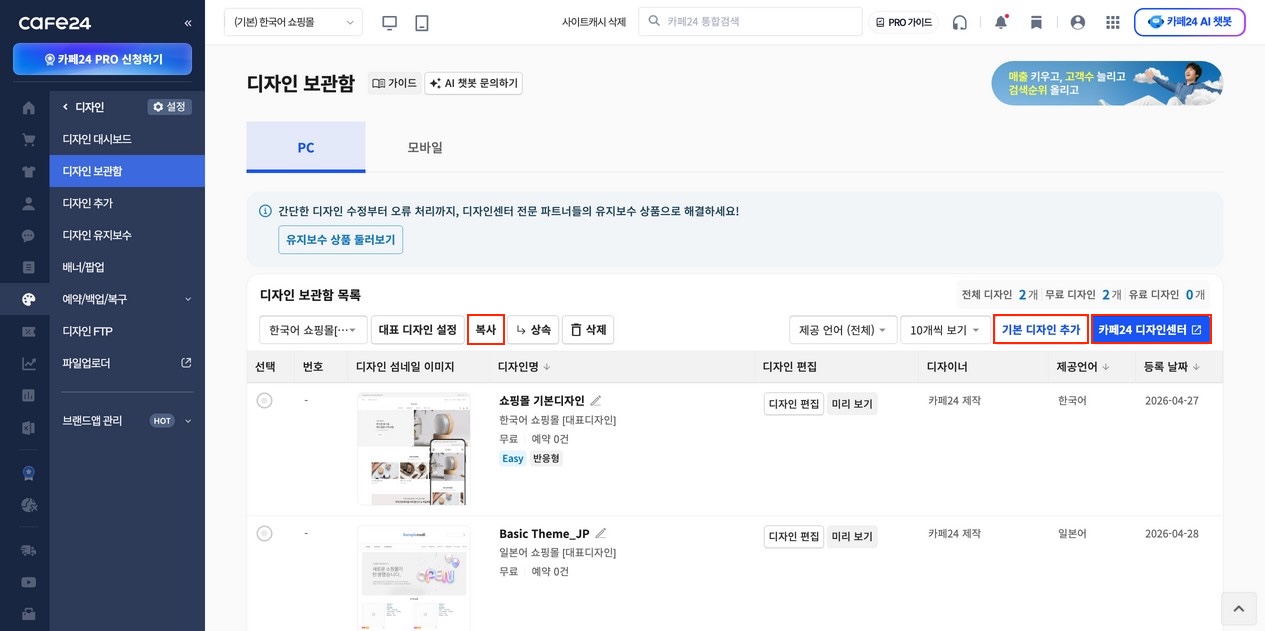
Task: Focus the 카페24 통합검색 search field
Action: [x=750, y=21]
